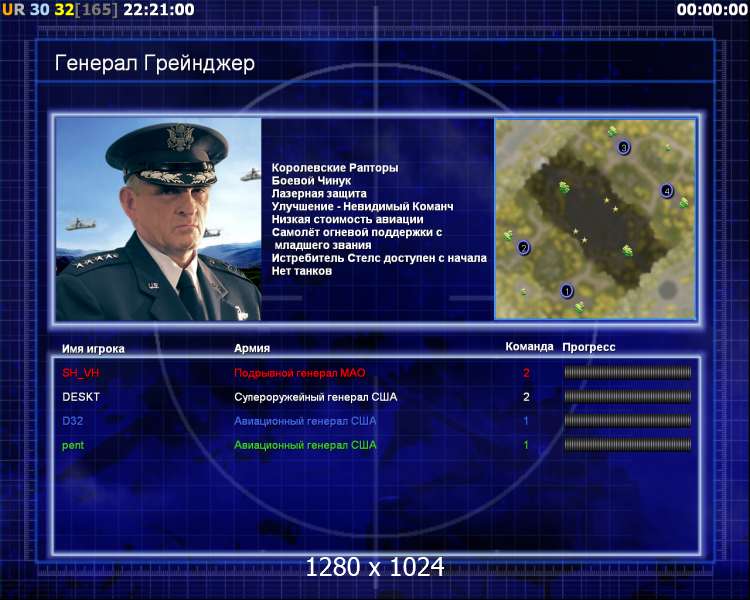
Task: Click the load progress bar for pent
Action: click(x=628, y=445)
